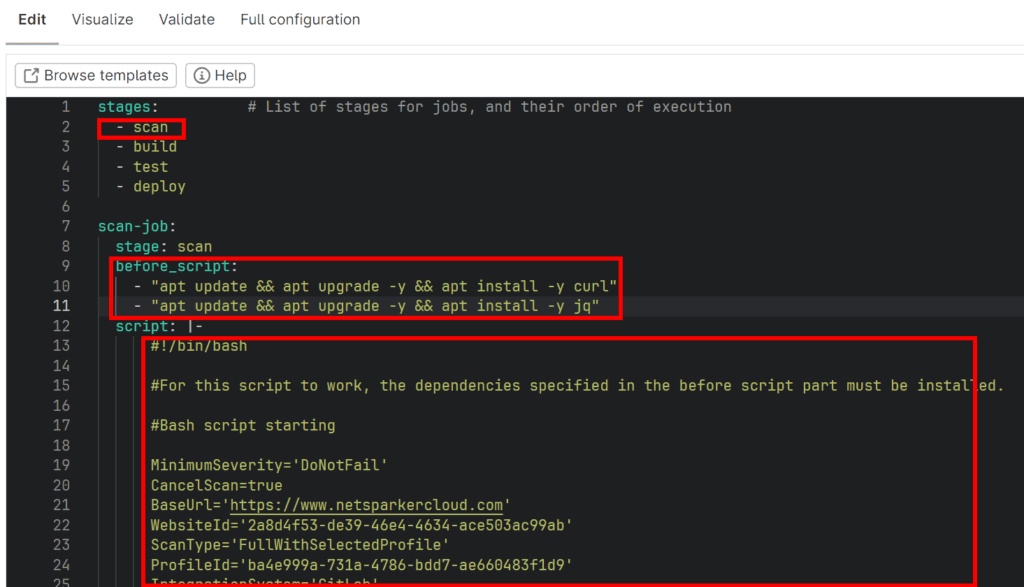Open the Help panel
This screenshot has height=587, width=1024.
tap(220, 75)
